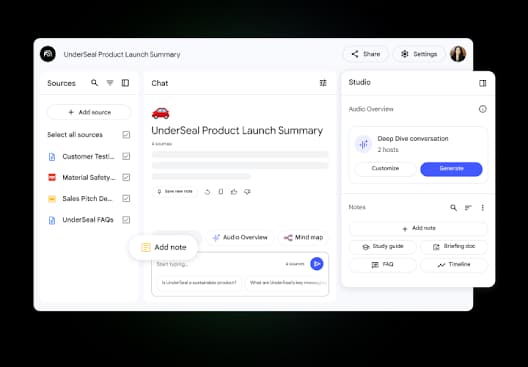Pick 'Is UnderSeal a sustainable product?' suggestion
Screen dimensions: 528x367
click(x=199, y=282)
